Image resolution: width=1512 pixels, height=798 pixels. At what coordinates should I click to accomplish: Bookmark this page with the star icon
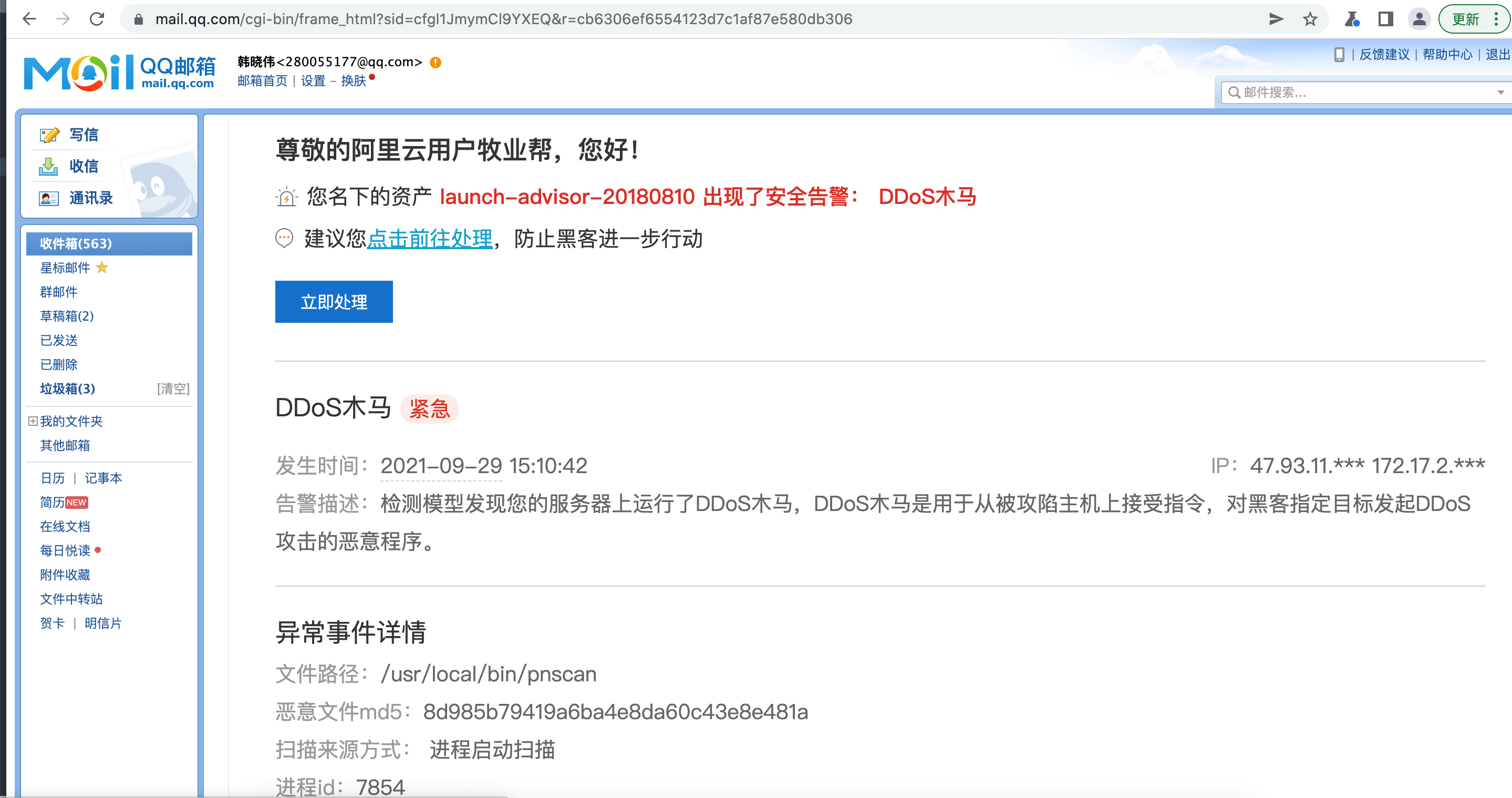(x=1310, y=19)
